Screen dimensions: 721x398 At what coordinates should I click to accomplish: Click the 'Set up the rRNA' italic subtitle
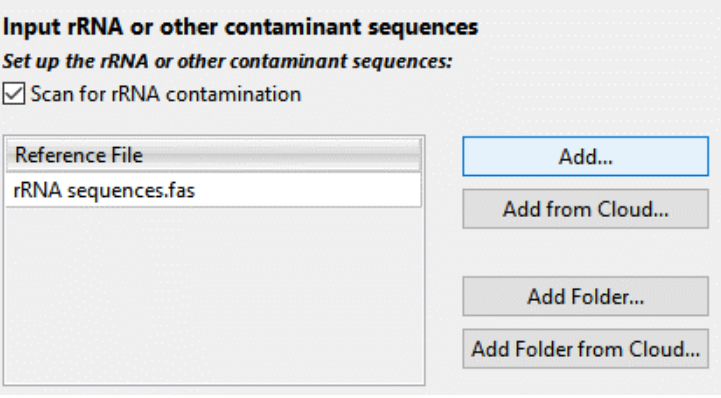pyautogui.click(x=228, y=61)
